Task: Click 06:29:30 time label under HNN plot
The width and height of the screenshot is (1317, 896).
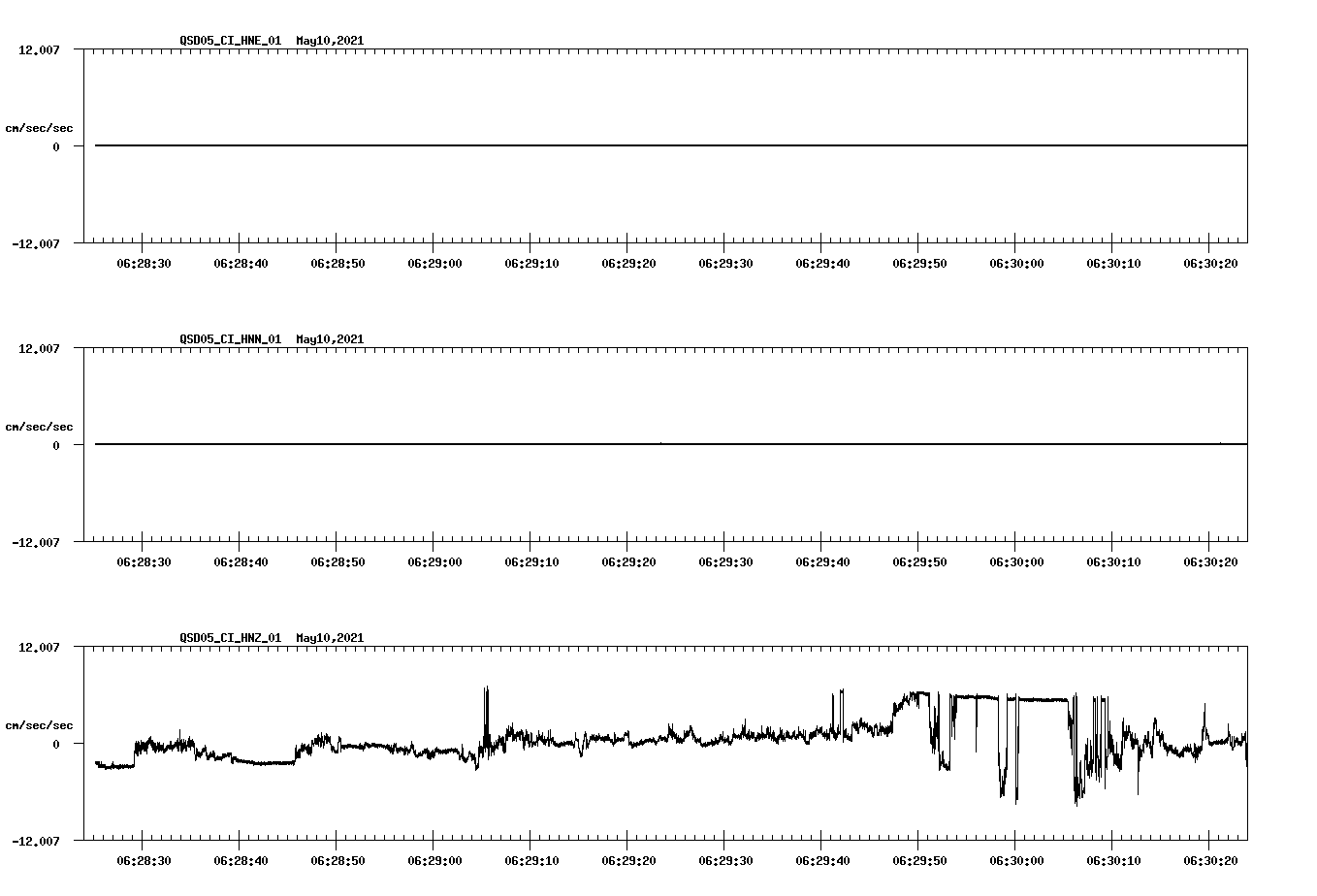Action: [x=725, y=561]
